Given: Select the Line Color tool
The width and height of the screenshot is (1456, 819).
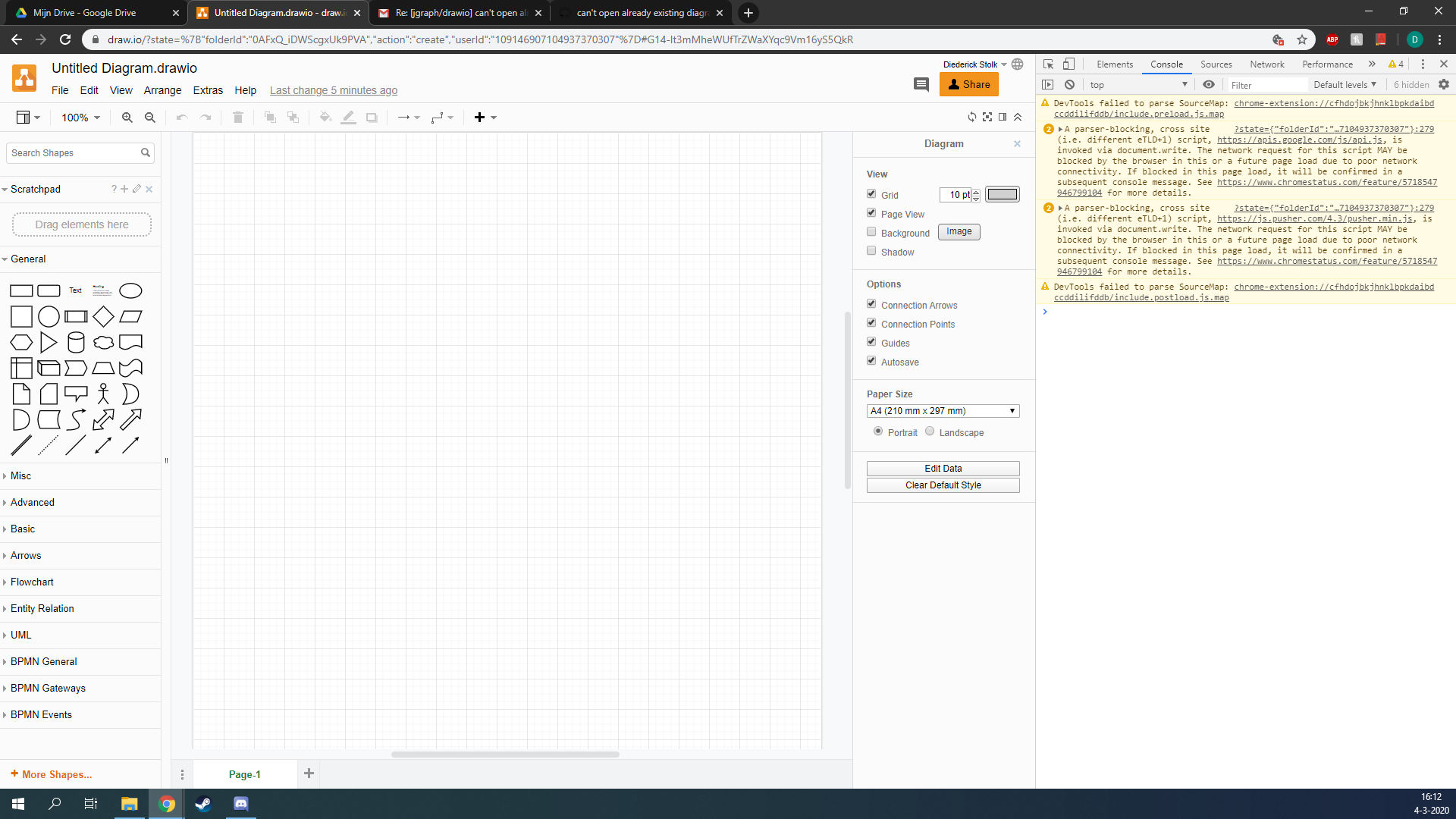Looking at the screenshot, I should 348,117.
